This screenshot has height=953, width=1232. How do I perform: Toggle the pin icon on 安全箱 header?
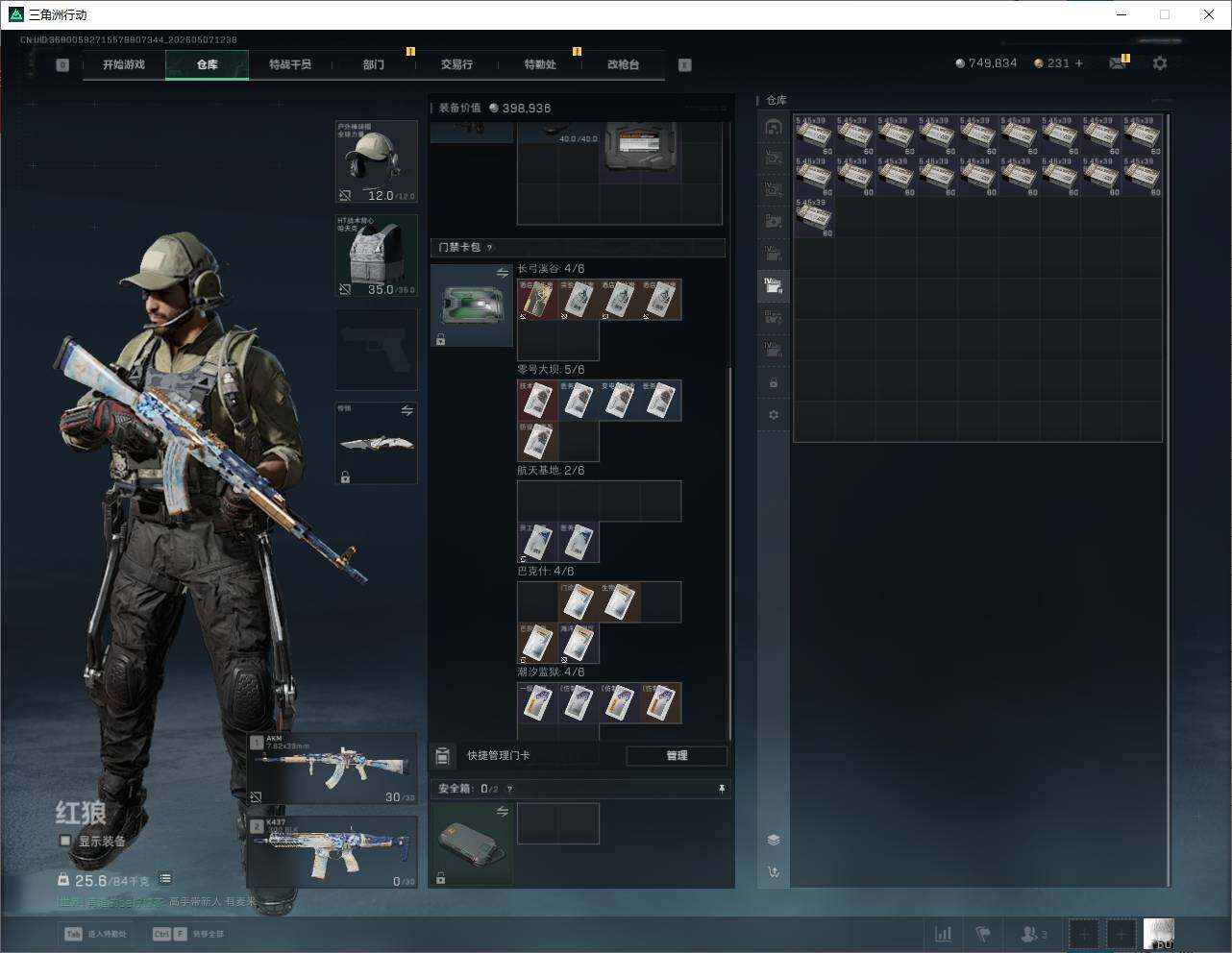[x=722, y=789]
